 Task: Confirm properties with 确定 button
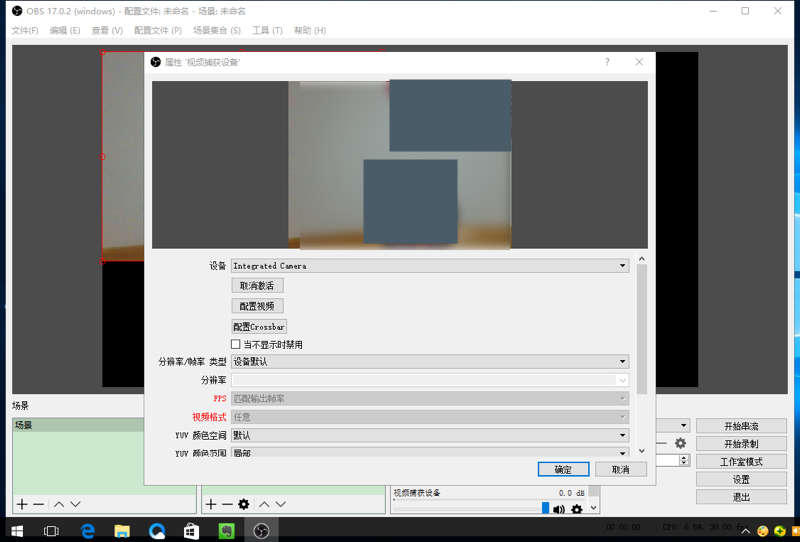pos(563,470)
